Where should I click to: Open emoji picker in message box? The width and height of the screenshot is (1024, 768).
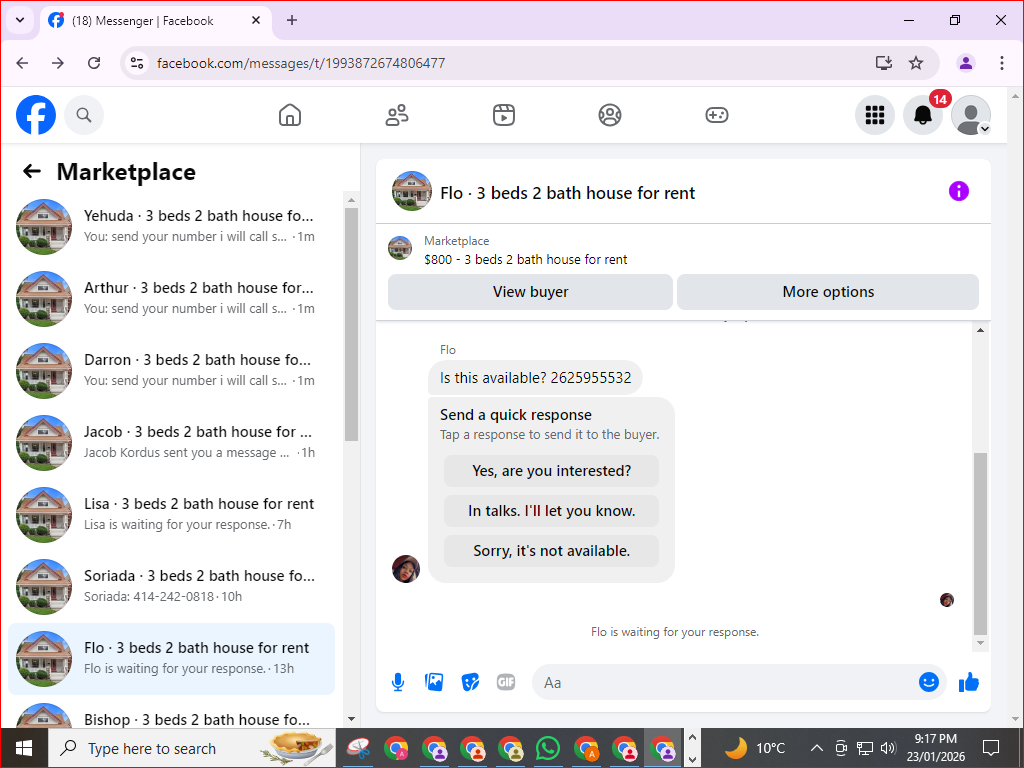pyautogui.click(x=929, y=682)
